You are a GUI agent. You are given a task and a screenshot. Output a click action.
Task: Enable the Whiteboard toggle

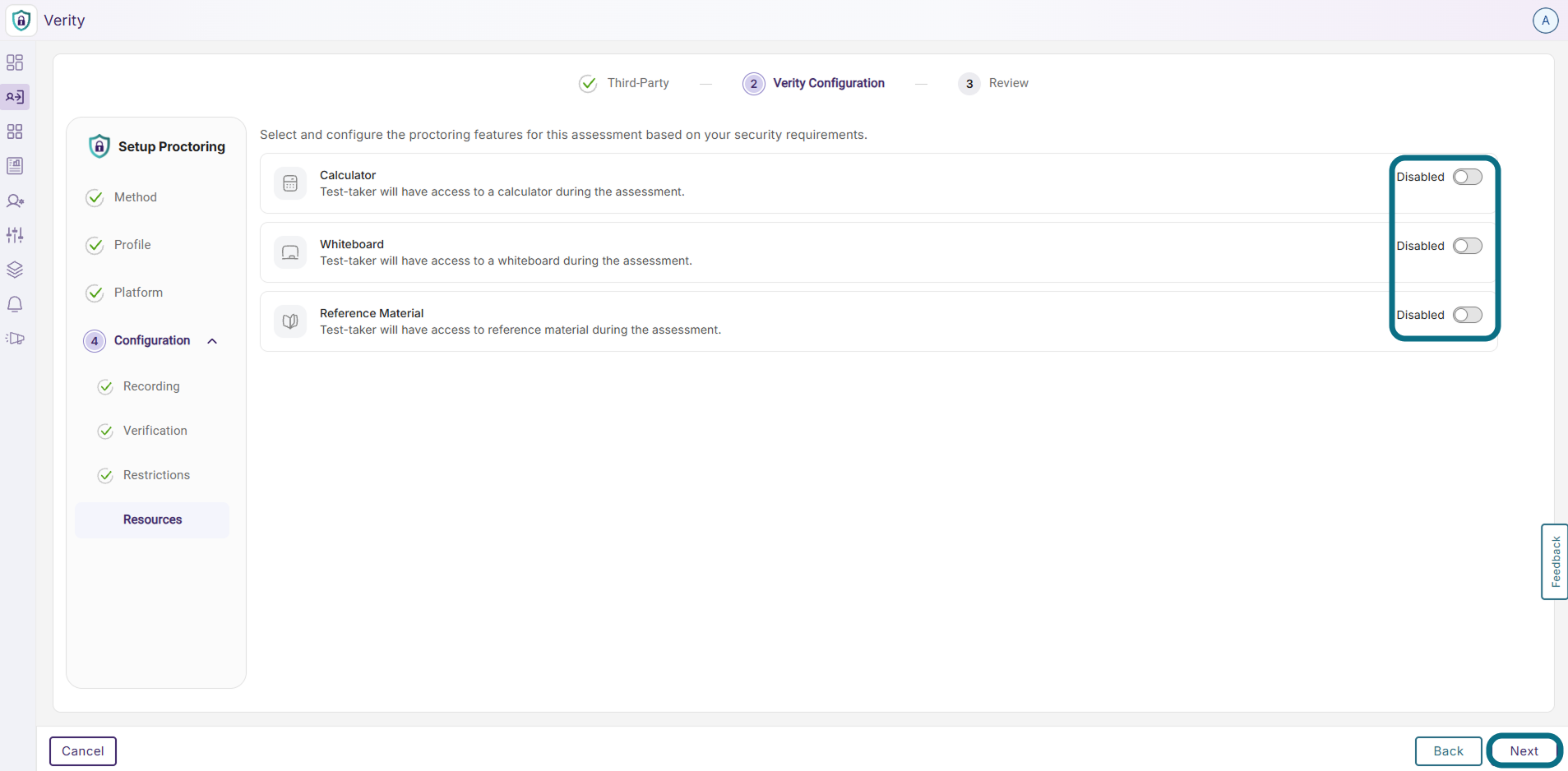click(x=1467, y=246)
